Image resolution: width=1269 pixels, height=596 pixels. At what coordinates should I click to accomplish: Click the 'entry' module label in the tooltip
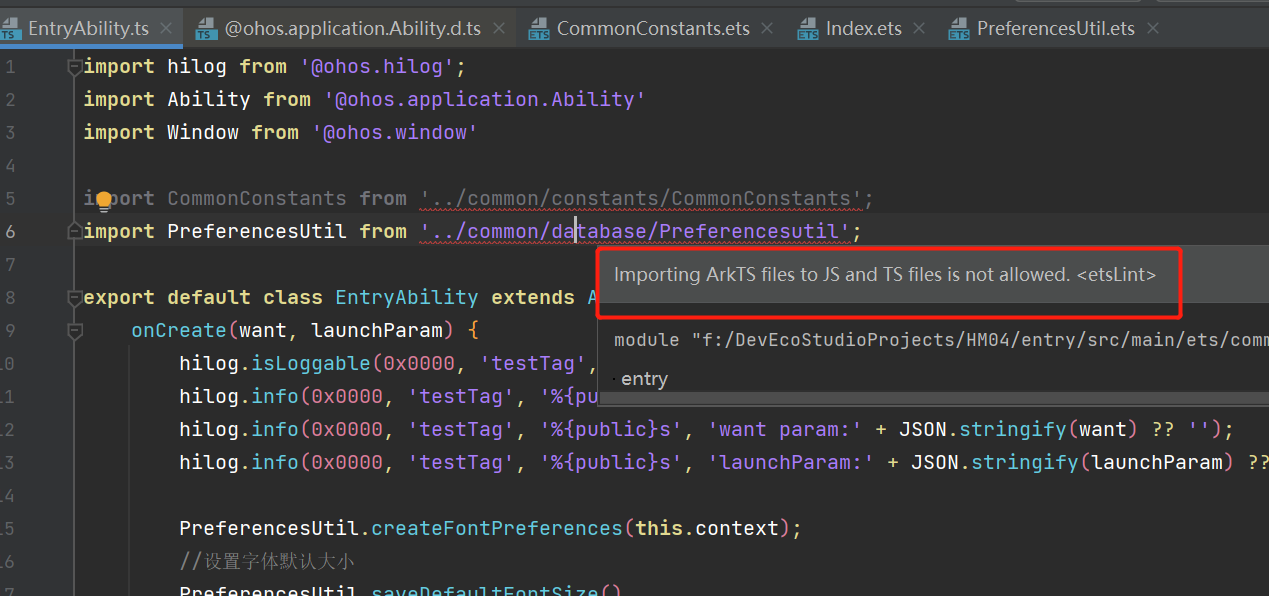[644, 379]
